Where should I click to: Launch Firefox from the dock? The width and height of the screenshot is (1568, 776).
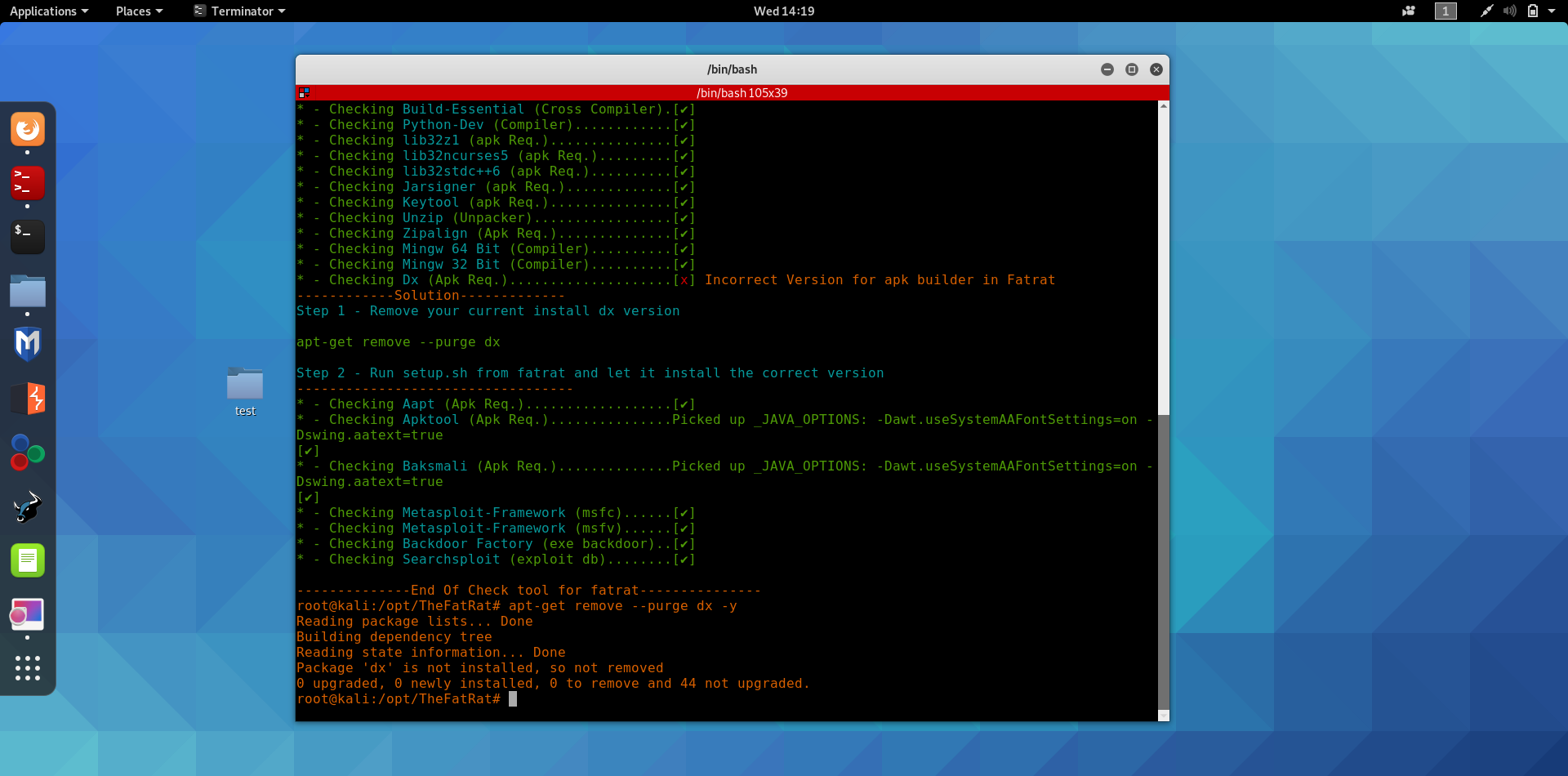27,129
